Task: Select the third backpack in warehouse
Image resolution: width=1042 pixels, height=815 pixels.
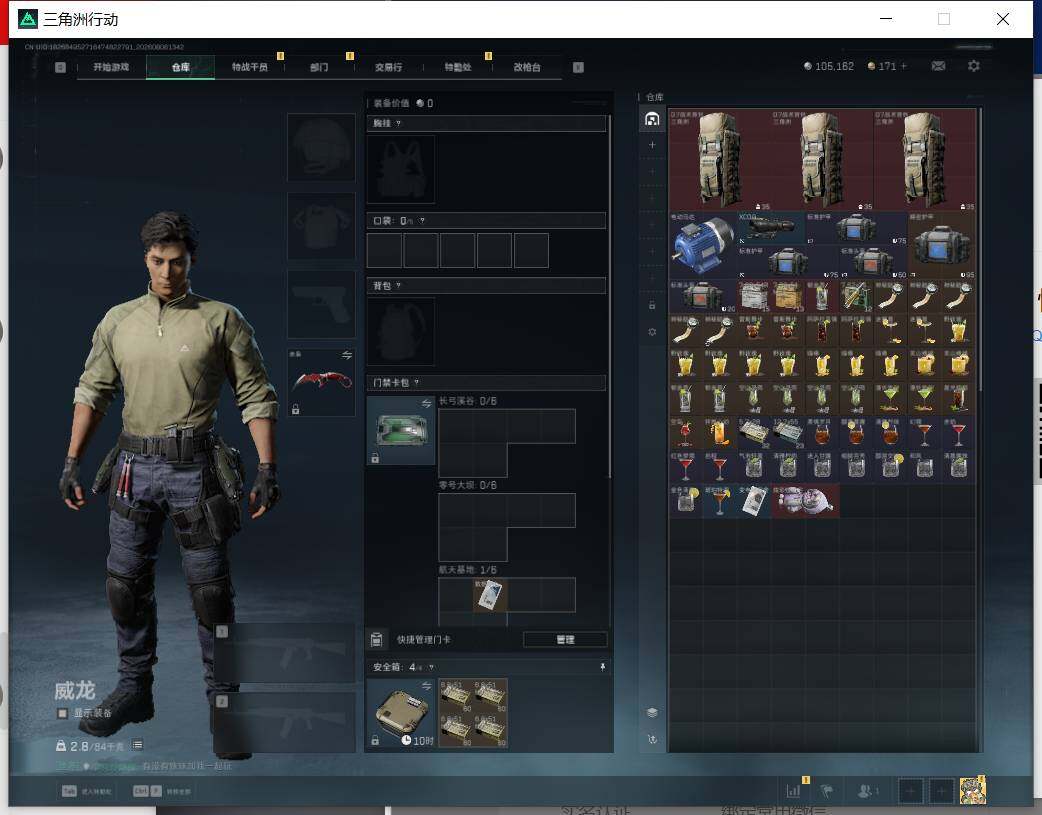Action: [924, 160]
